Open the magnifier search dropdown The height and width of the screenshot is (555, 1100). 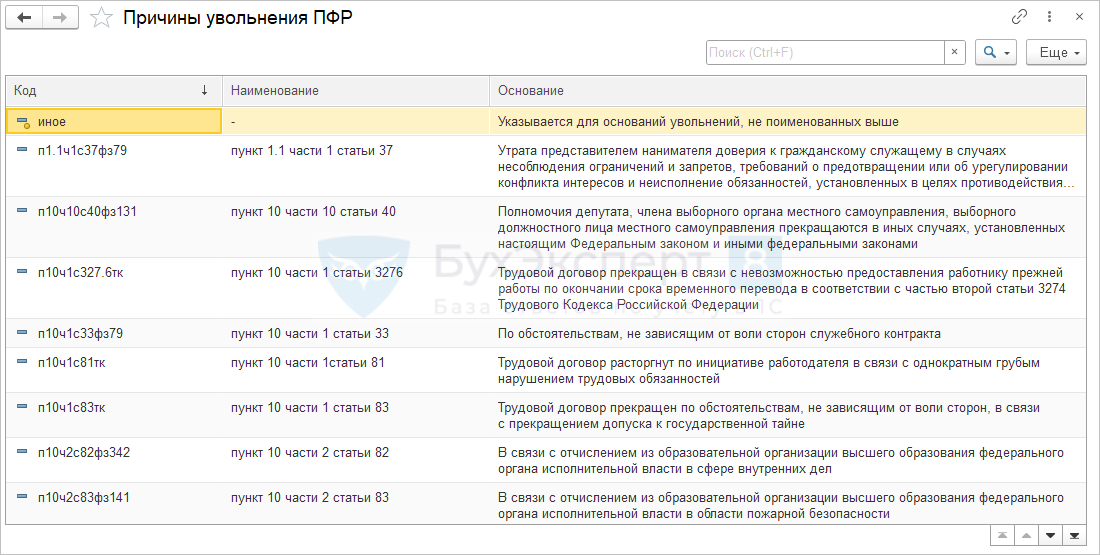coord(996,52)
